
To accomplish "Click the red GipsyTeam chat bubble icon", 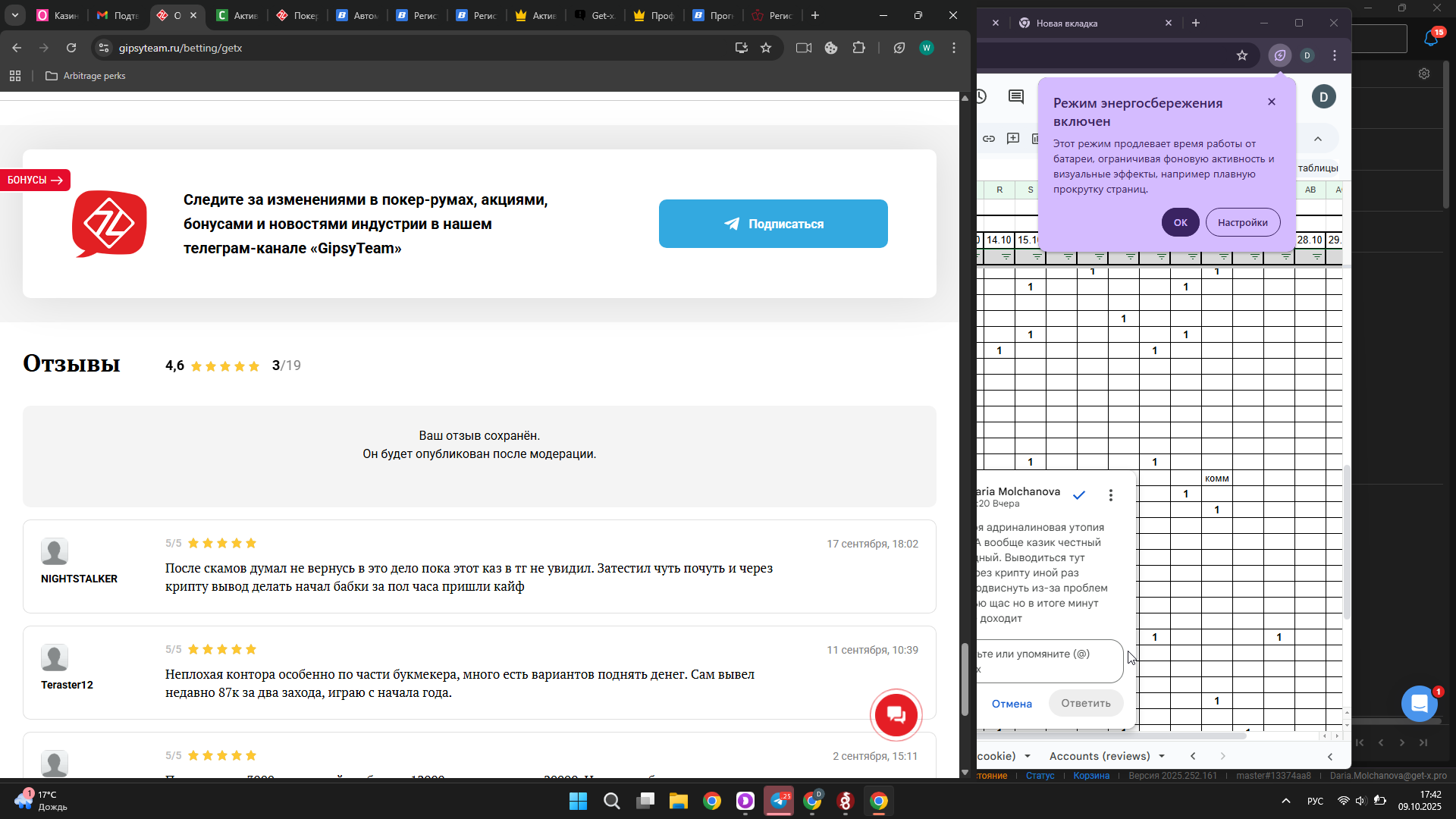I will 896,714.
